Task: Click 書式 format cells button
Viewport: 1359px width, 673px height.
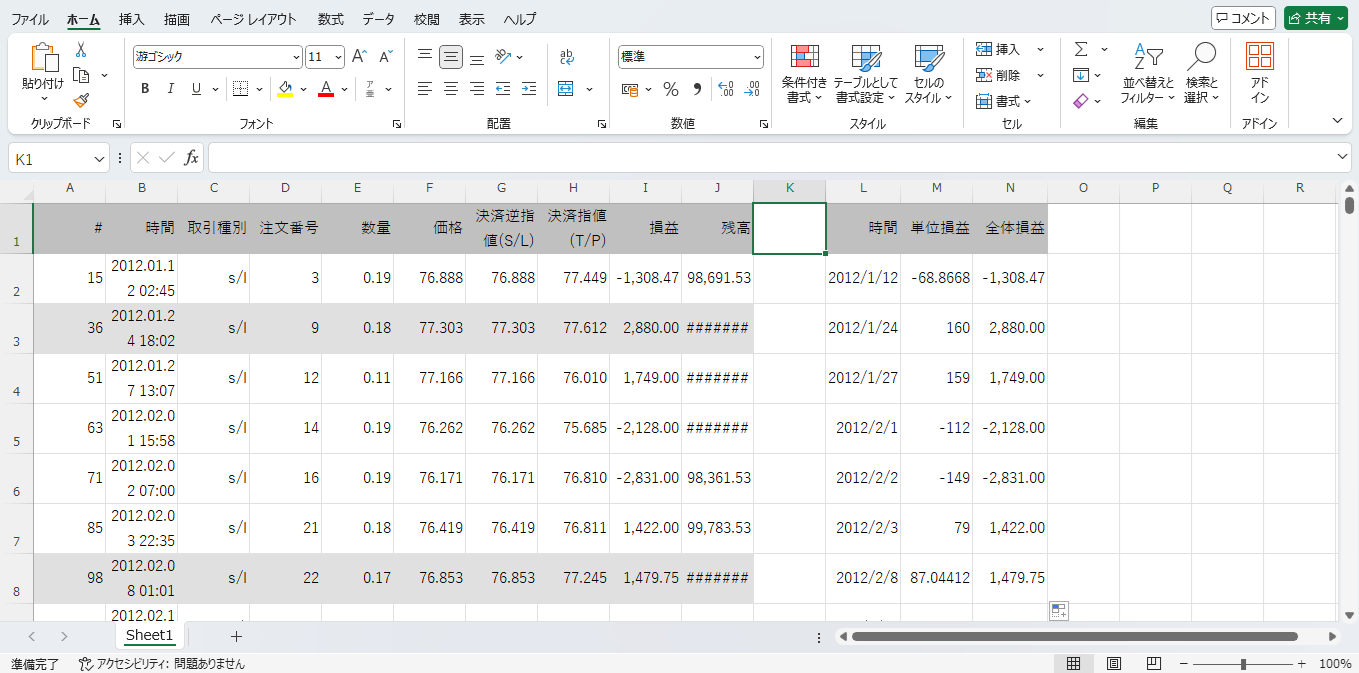Action: point(1004,101)
